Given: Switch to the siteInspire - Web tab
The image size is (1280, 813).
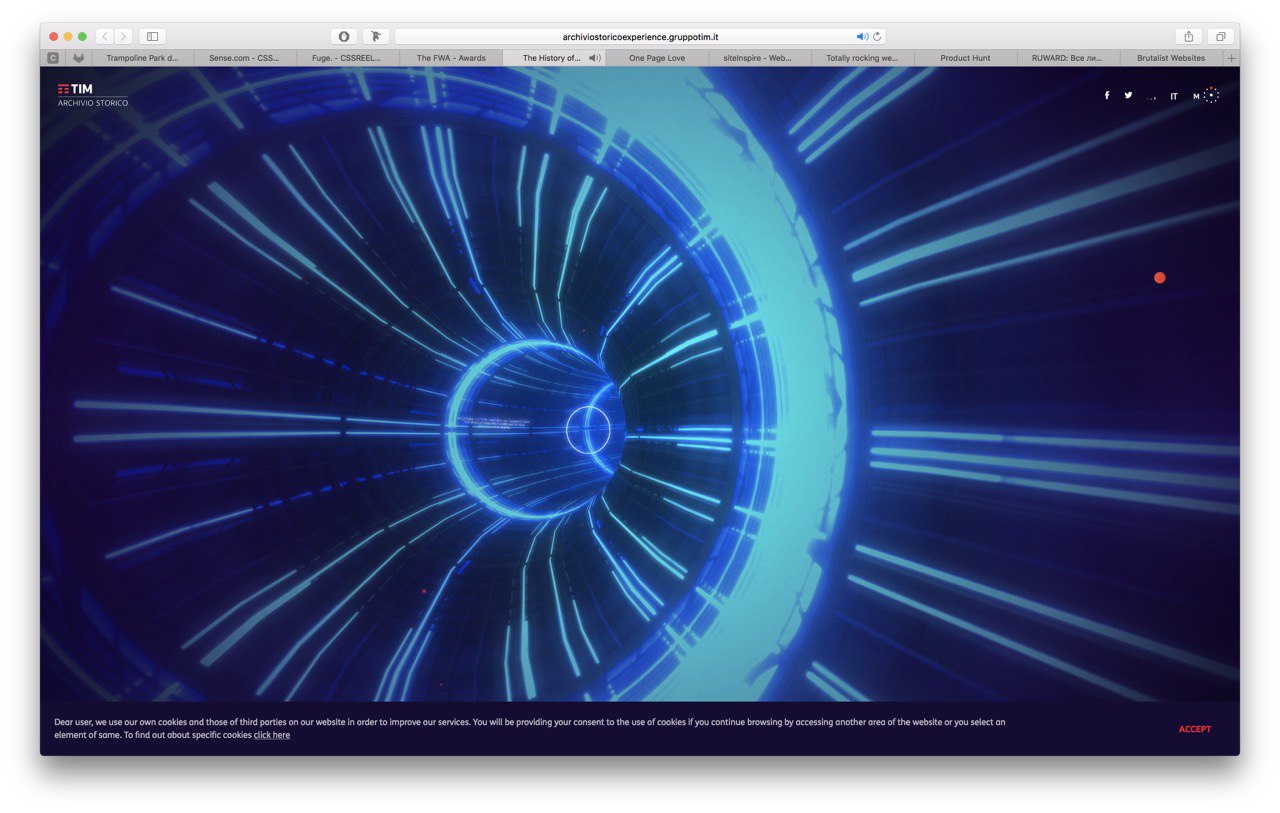Looking at the screenshot, I should coord(760,58).
